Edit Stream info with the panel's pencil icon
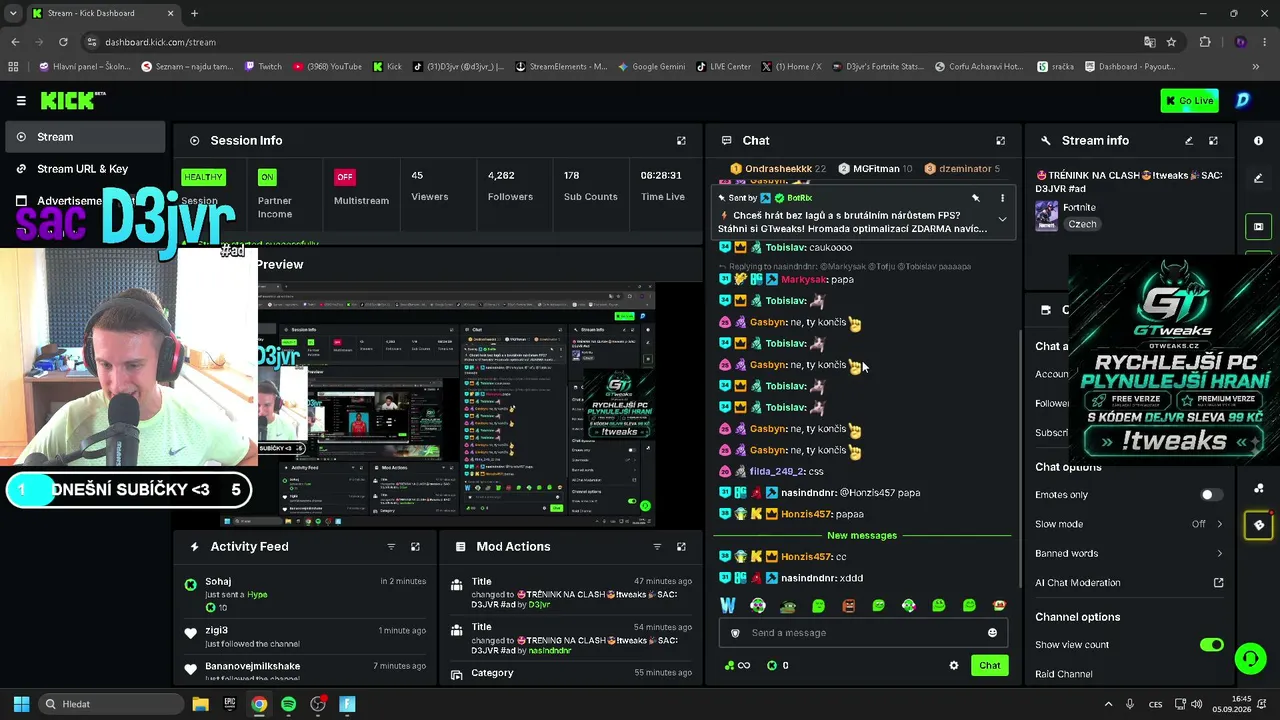This screenshot has height=720, width=1280. tap(1189, 141)
